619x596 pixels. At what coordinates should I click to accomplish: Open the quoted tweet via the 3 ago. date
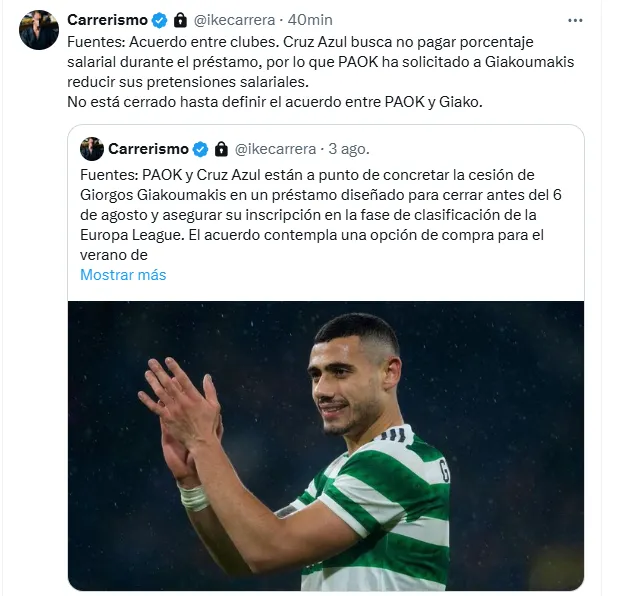point(348,149)
